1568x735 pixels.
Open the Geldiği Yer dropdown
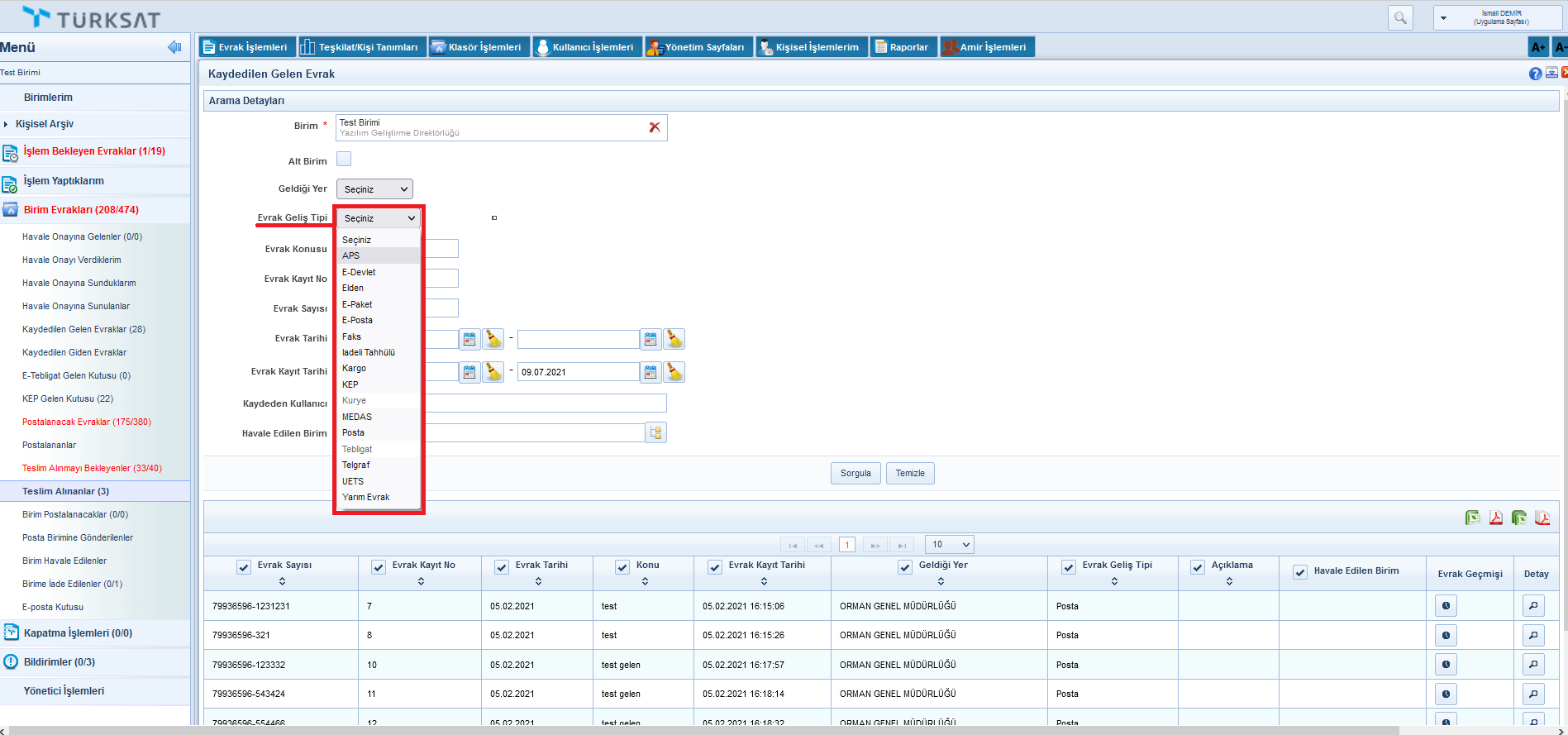[374, 189]
